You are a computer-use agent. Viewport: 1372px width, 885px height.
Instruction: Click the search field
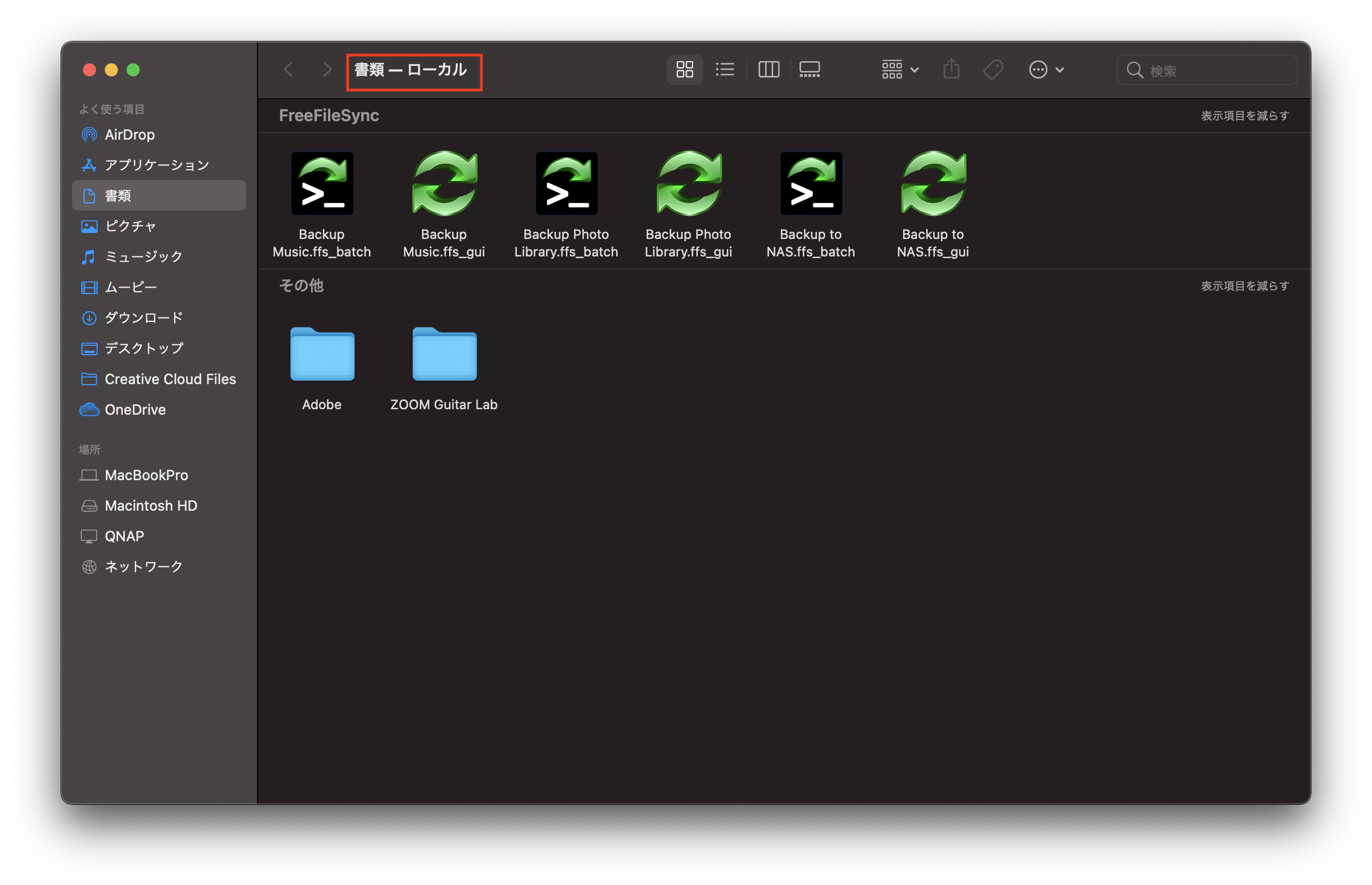1213,70
